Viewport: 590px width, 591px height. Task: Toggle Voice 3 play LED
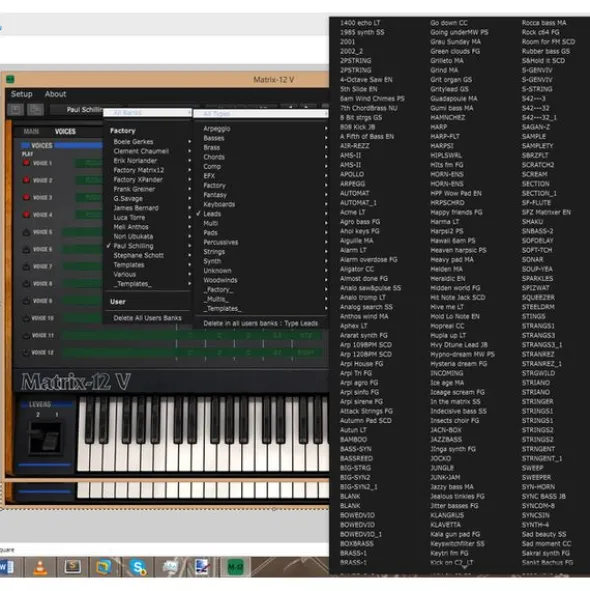(26, 198)
